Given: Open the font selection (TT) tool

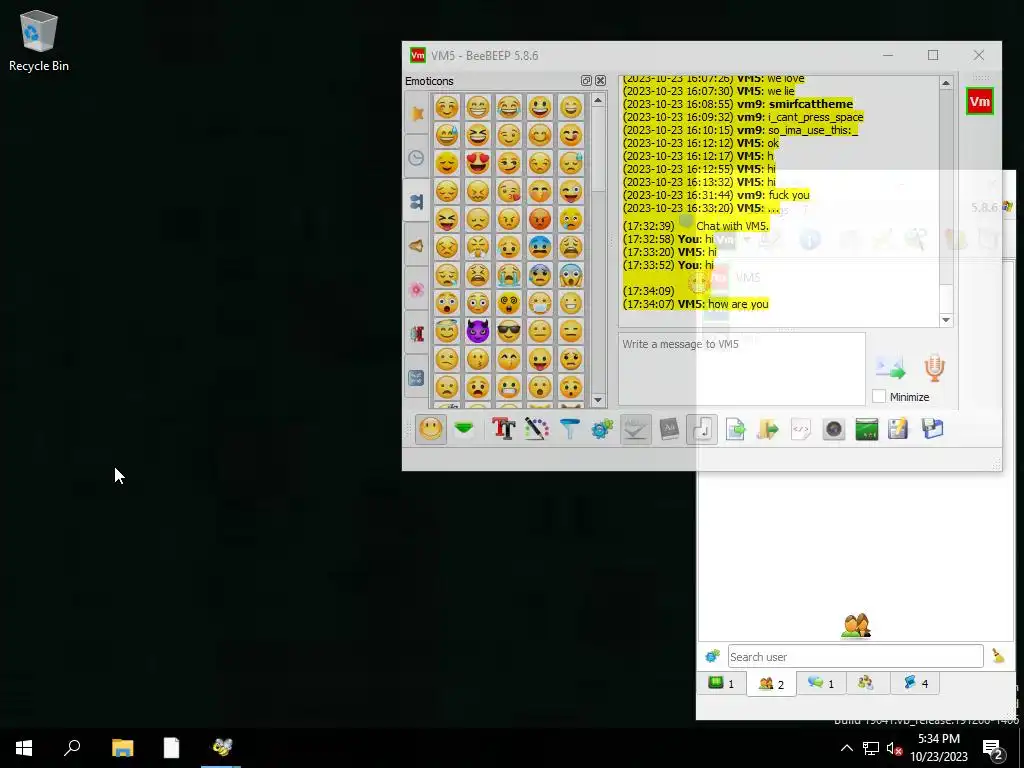Looking at the screenshot, I should tap(504, 429).
